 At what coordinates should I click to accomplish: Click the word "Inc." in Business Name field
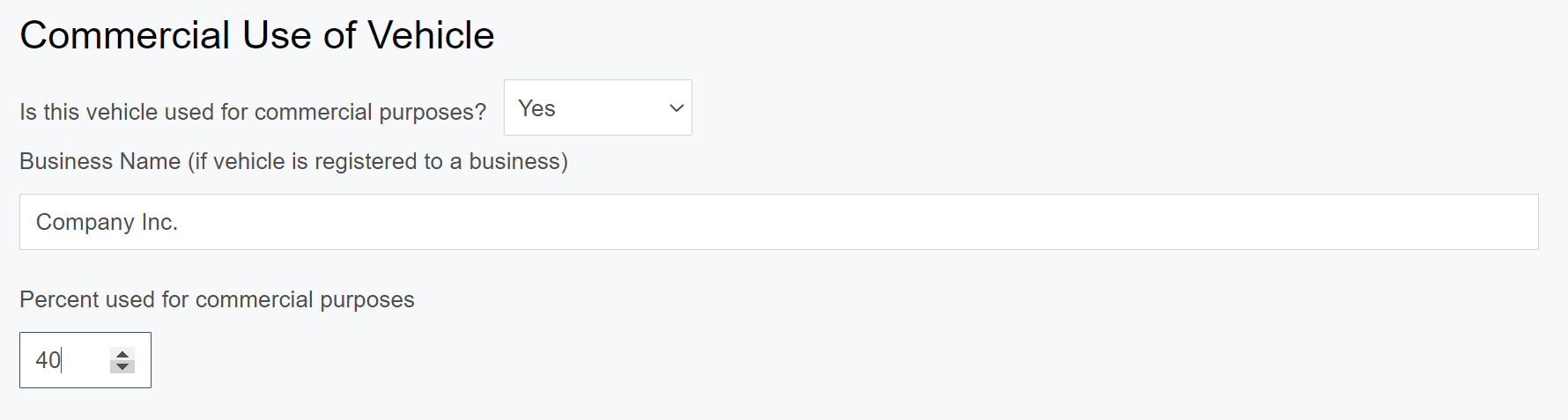(x=159, y=222)
